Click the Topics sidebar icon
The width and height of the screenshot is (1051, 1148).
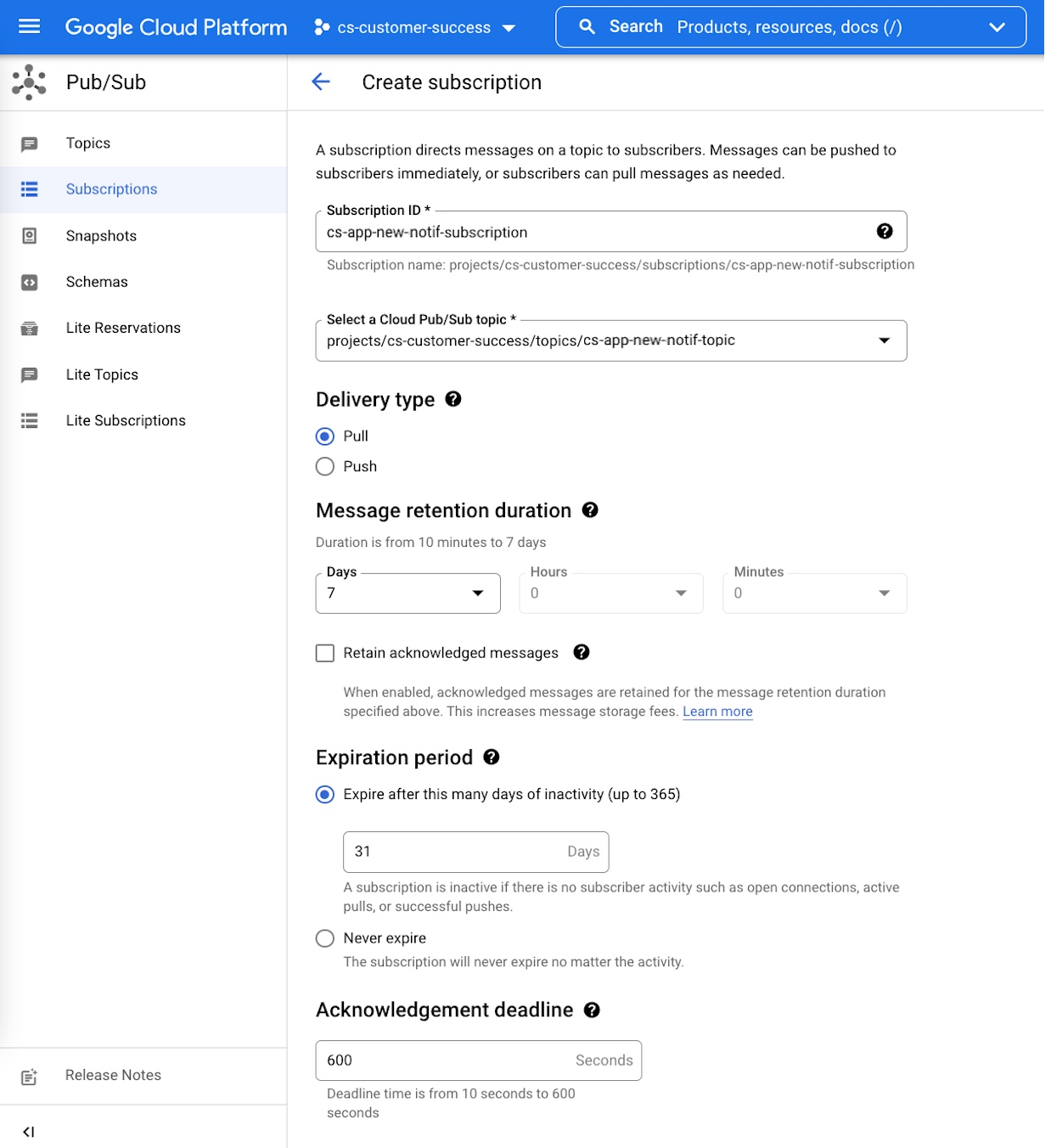(30, 143)
